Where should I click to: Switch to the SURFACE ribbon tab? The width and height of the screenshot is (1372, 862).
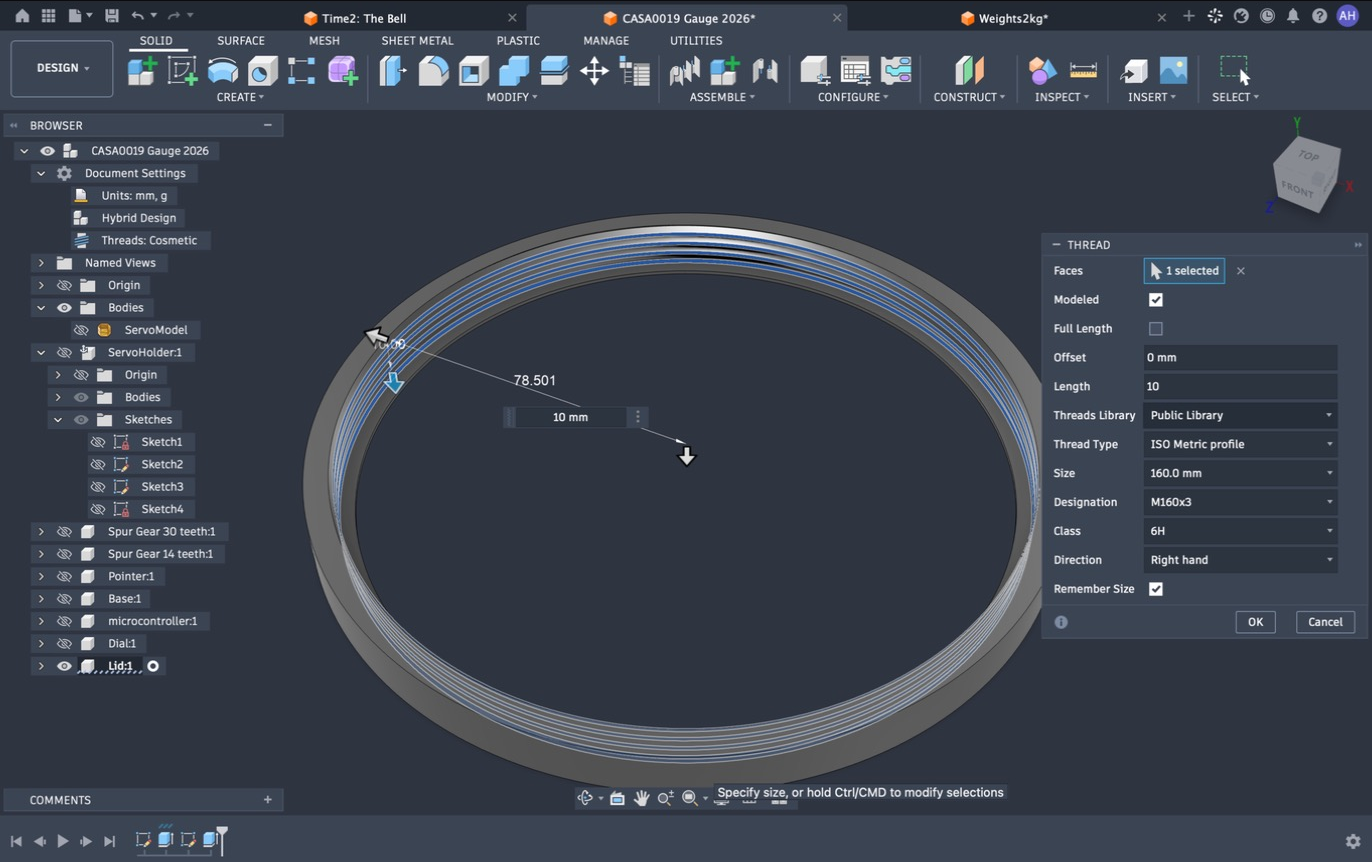(241, 41)
